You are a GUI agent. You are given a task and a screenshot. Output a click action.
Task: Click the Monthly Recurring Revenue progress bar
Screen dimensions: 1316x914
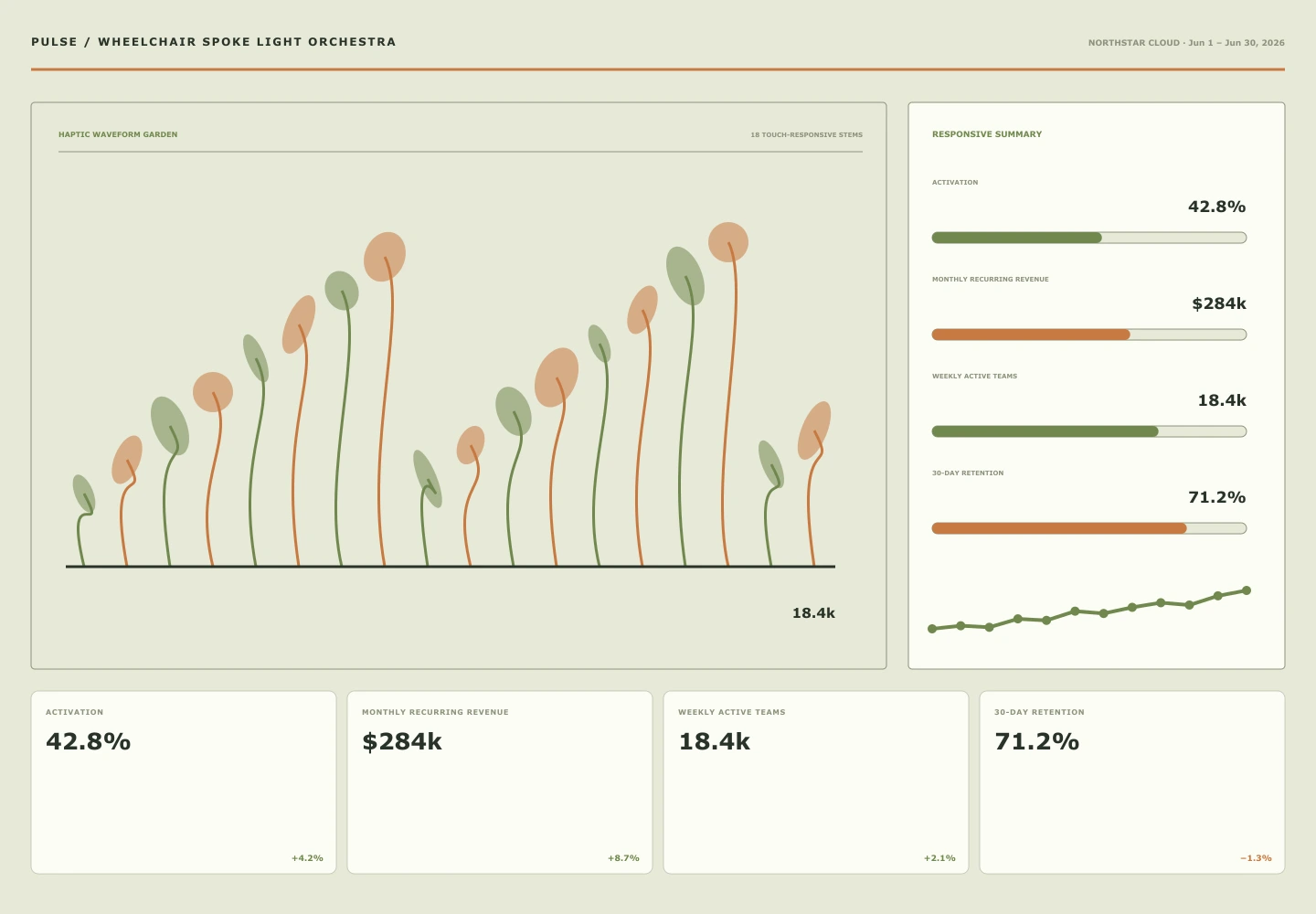click(1089, 335)
